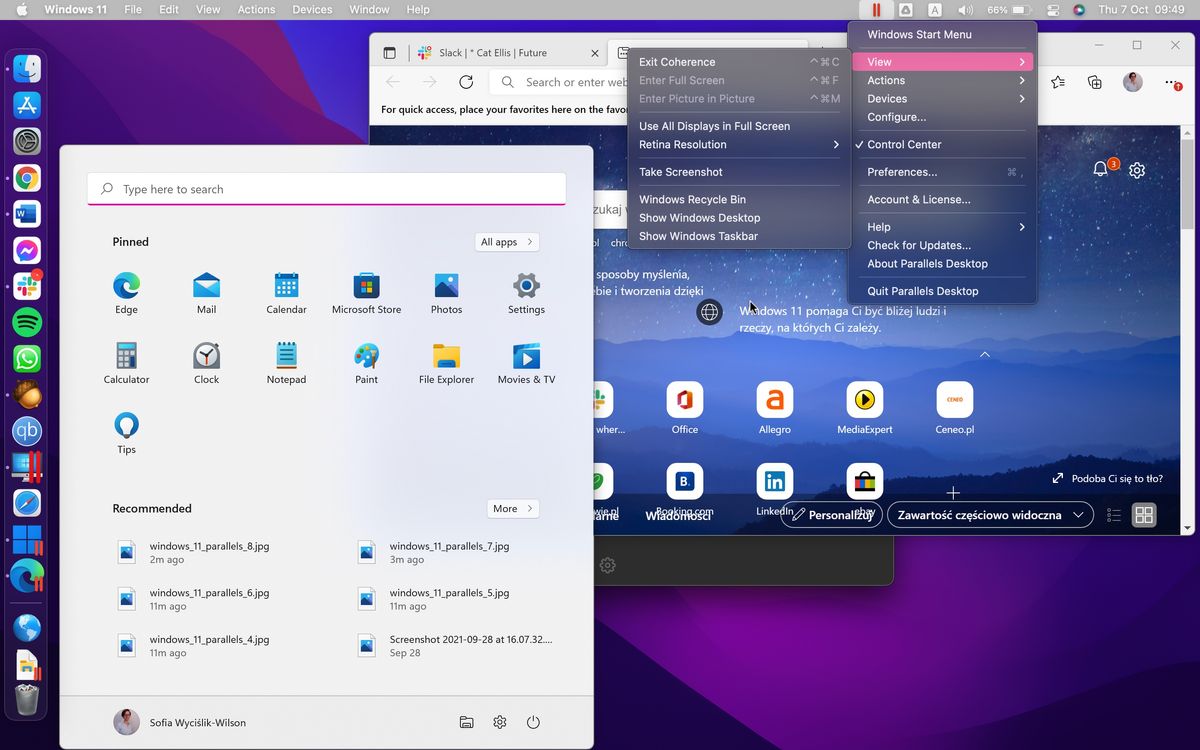Click the All apps button in the Start menu
Image resolution: width=1200 pixels, height=750 pixels.
pyautogui.click(x=507, y=241)
